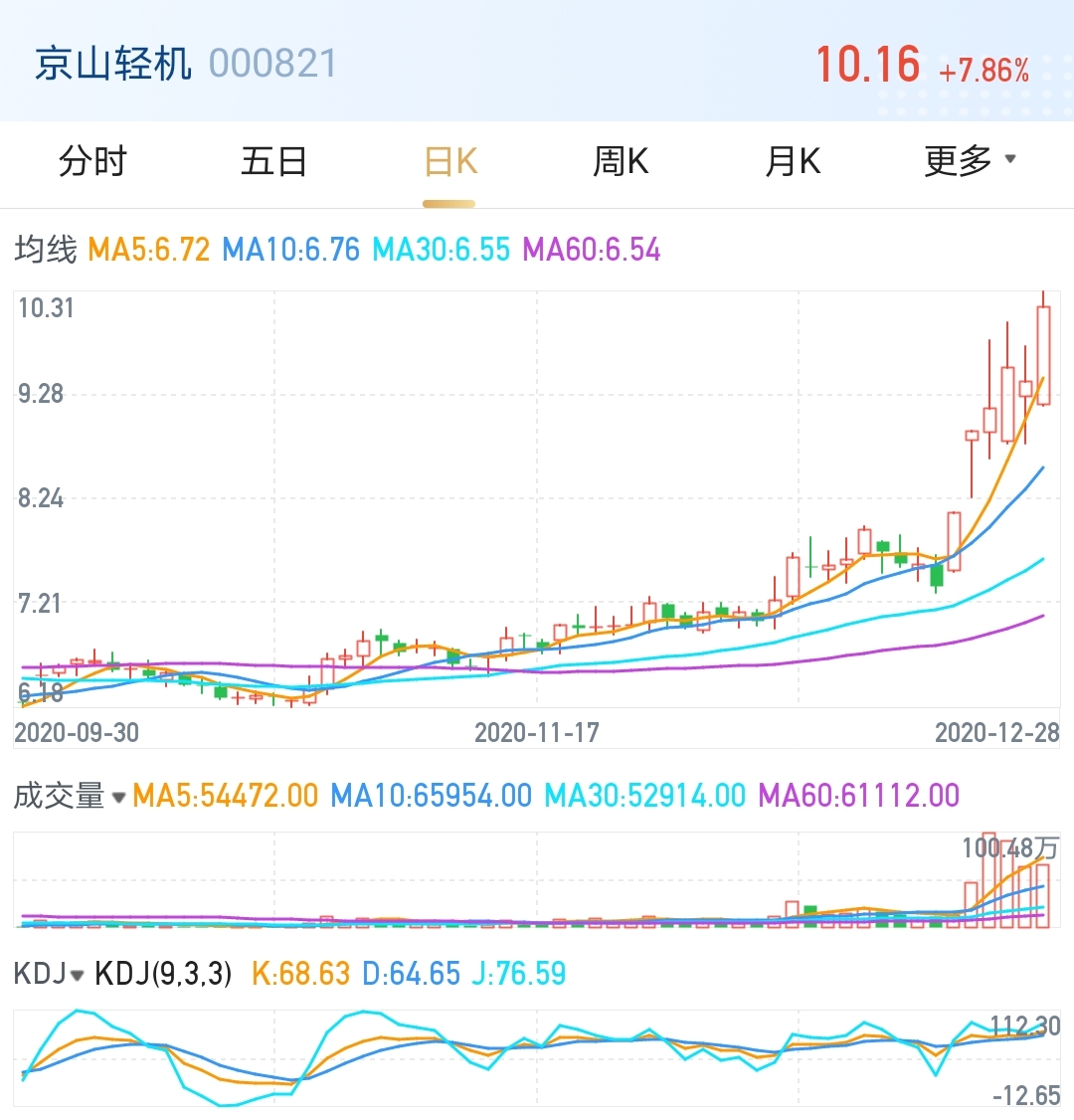Click the 7.21 price axis label
This screenshot has height=1120, width=1074.
[x=41, y=605]
